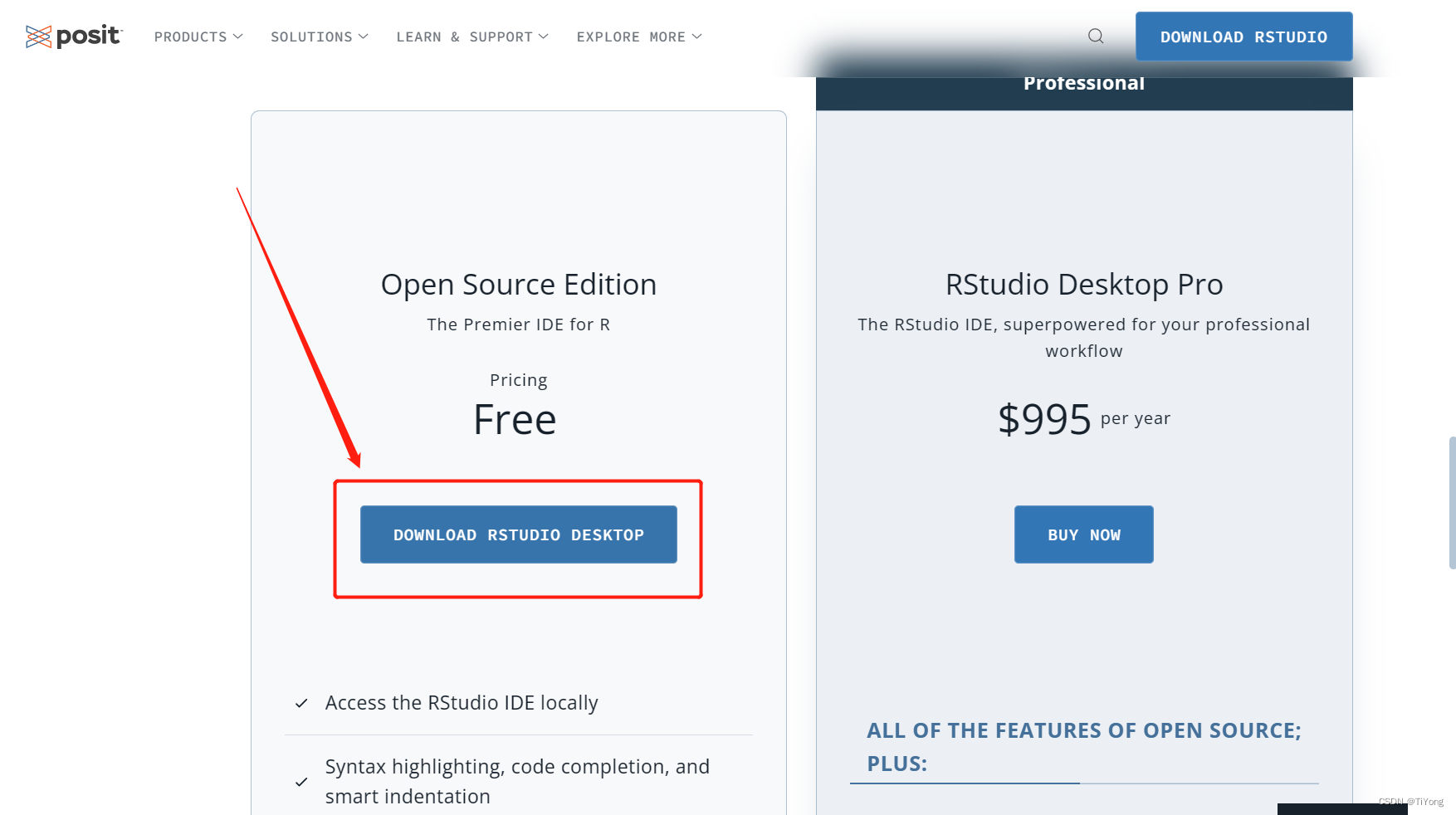Open the Explore More menu
Image resolution: width=1456 pixels, height=815 pixels.
pos(639,37)
